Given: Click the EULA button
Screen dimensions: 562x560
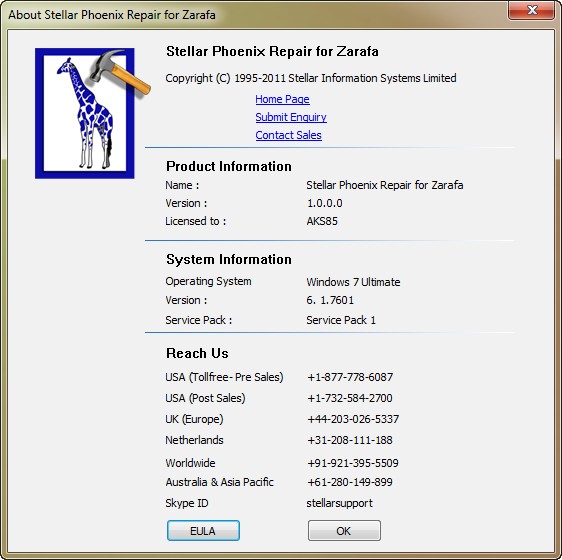Looking at the screenshot, I should point(203,531).
